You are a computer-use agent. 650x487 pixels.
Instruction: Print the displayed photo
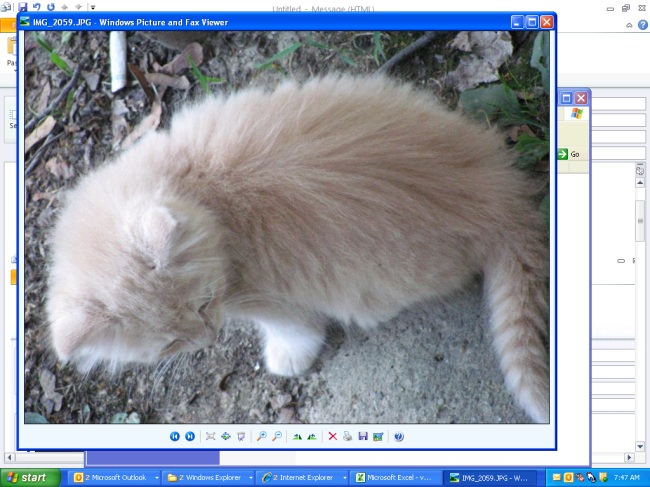point(347,437)
